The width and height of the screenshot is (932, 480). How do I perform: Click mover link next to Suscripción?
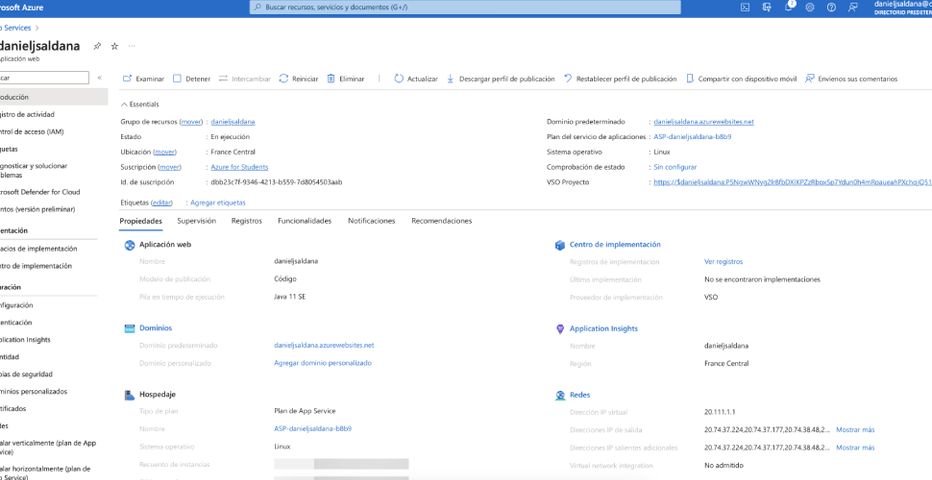(x=169, y=167)
